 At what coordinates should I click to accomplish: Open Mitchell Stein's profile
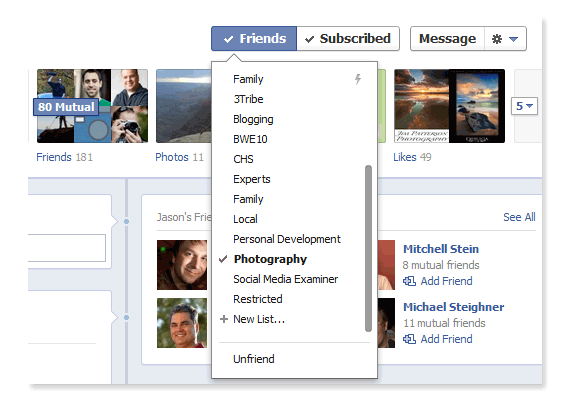point(441,249)
